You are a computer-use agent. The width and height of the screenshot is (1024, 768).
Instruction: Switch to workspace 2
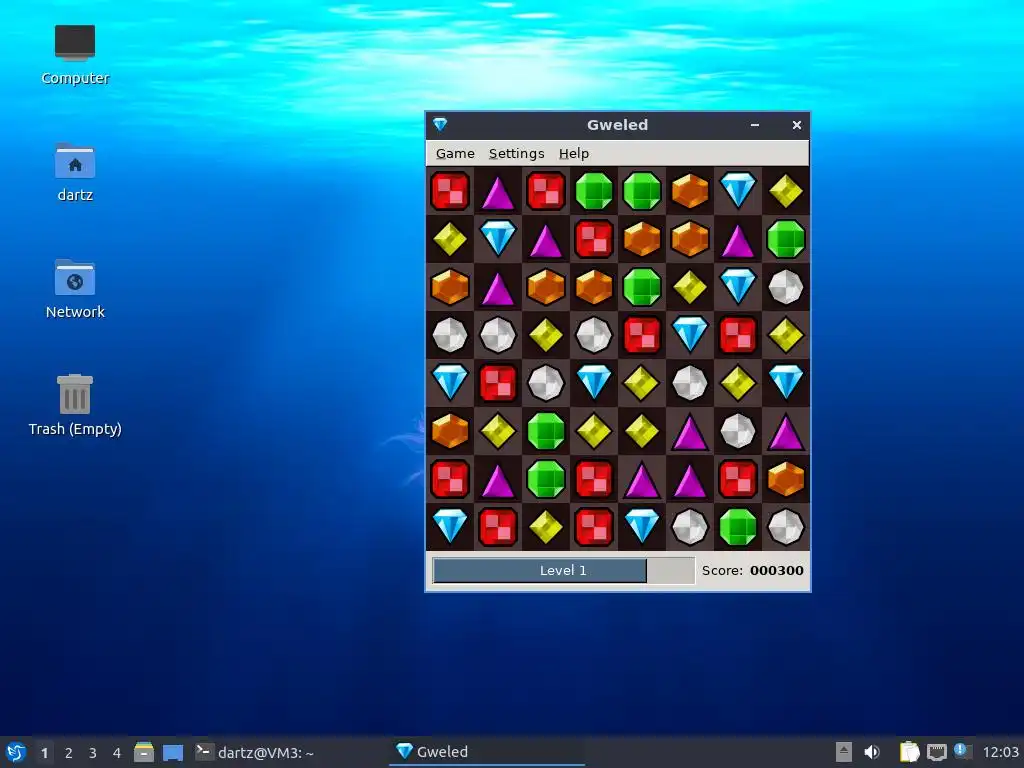69,753
